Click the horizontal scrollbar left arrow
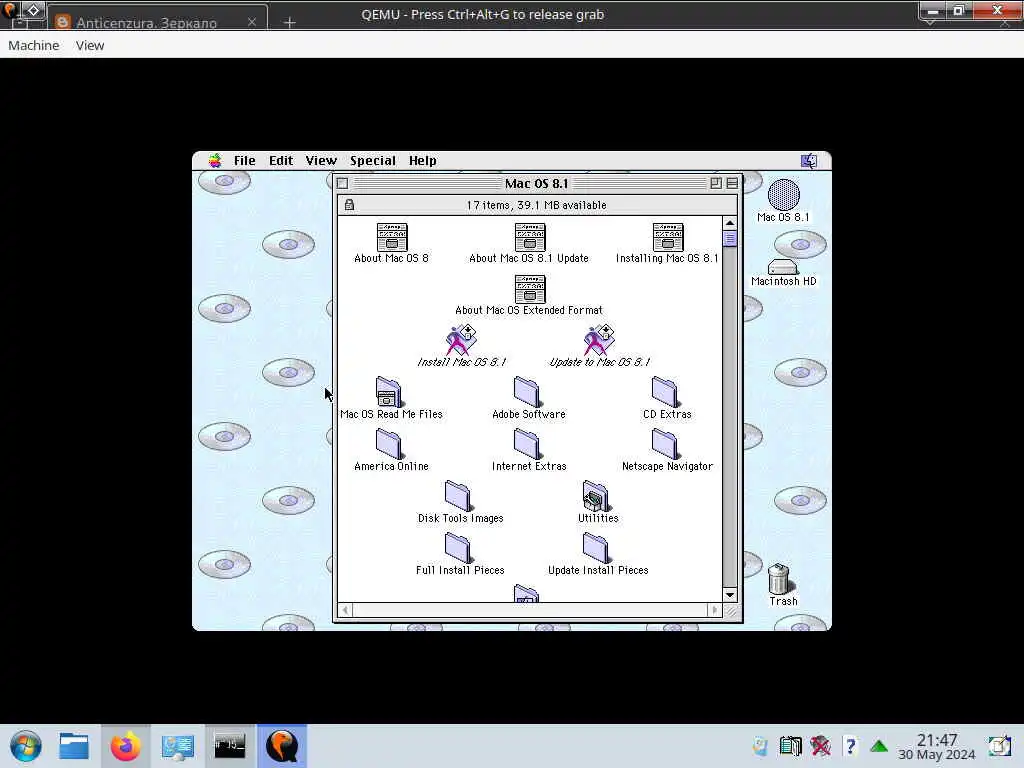Viewport: 1024px width, 768px height. [345, 610]
